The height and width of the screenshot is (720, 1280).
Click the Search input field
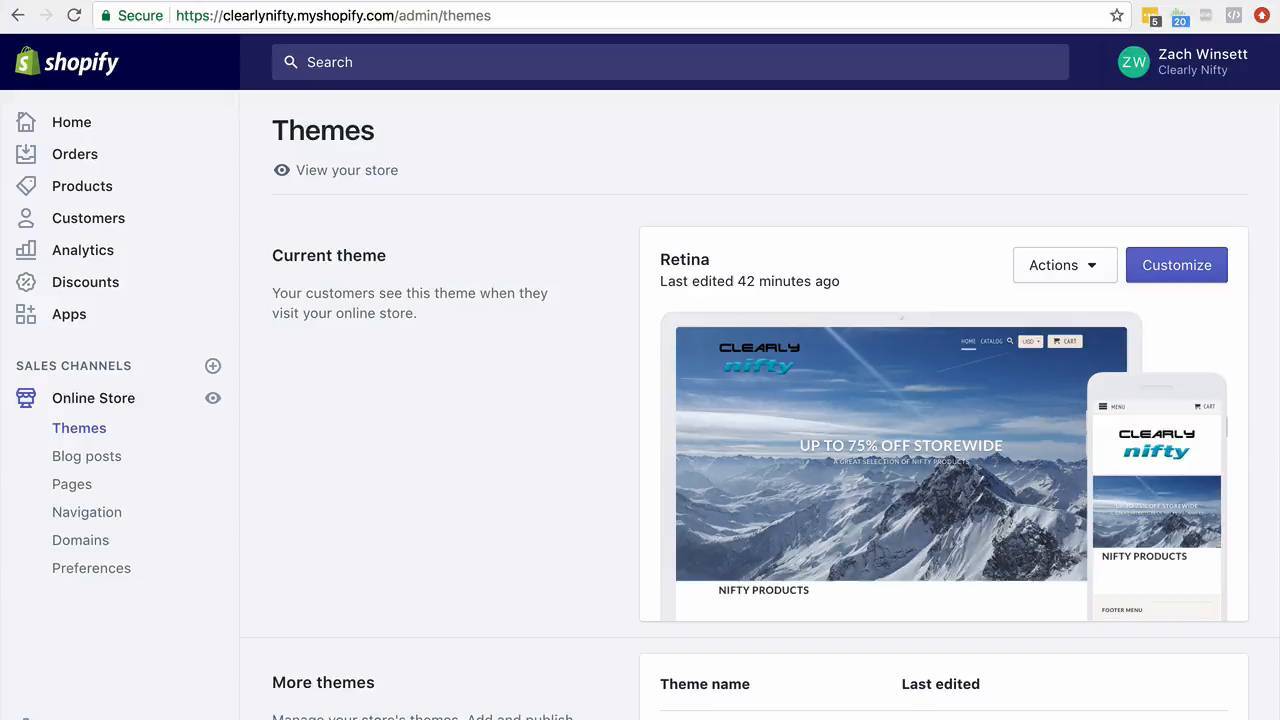(x=670, y=62)
